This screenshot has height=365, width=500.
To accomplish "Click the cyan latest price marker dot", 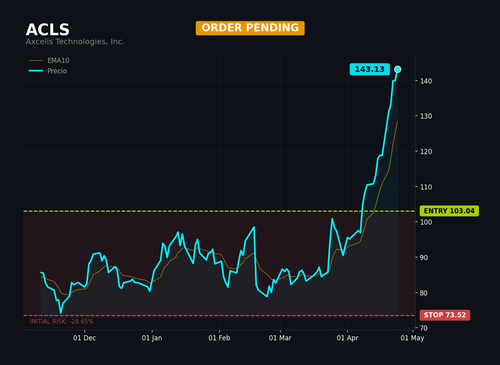I will coord(398,69).
